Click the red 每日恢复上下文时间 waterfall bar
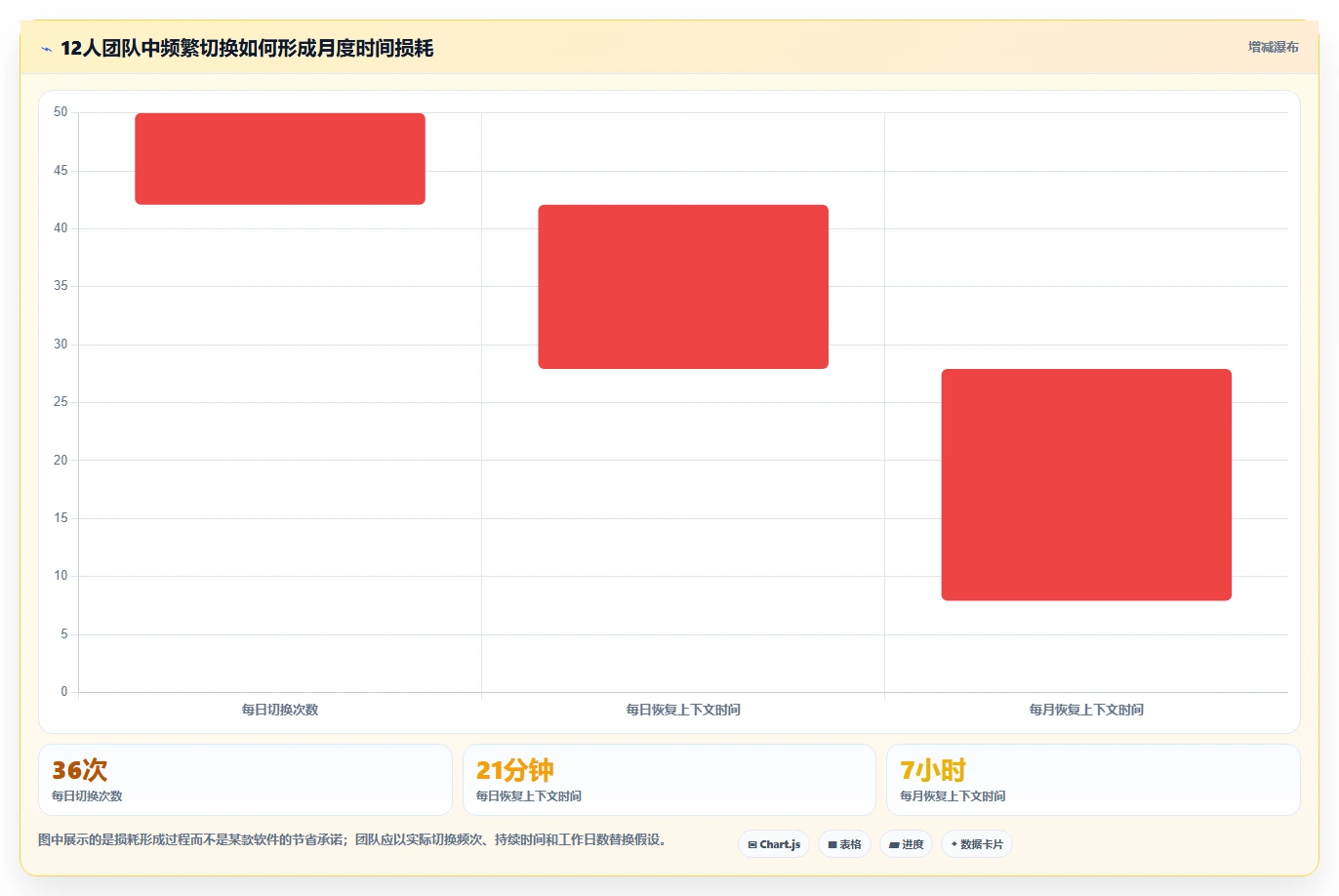Screen dimensions: 1339x896 [x=683, y=287]
